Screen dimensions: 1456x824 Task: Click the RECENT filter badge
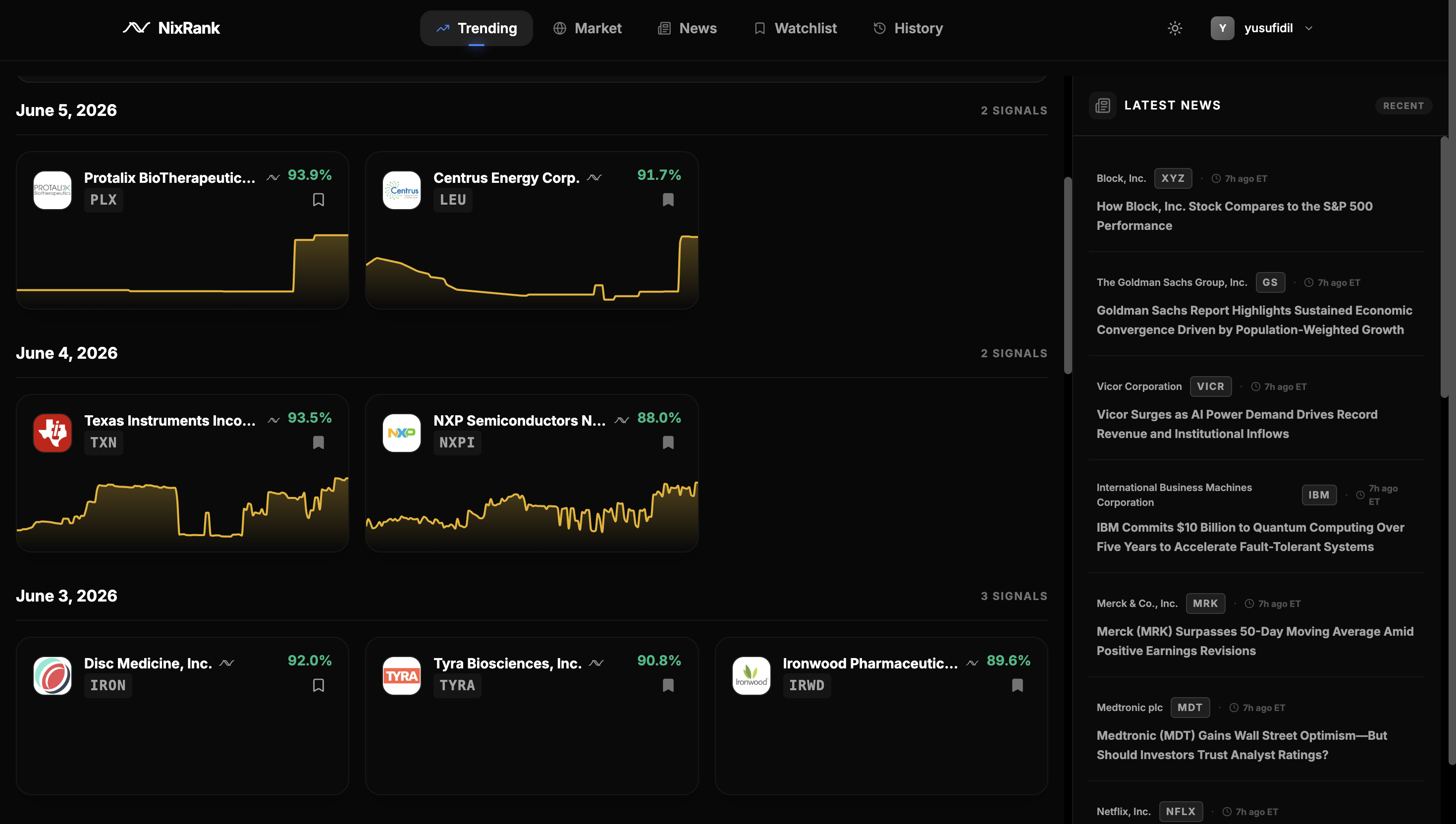[x=1403, y=106]
